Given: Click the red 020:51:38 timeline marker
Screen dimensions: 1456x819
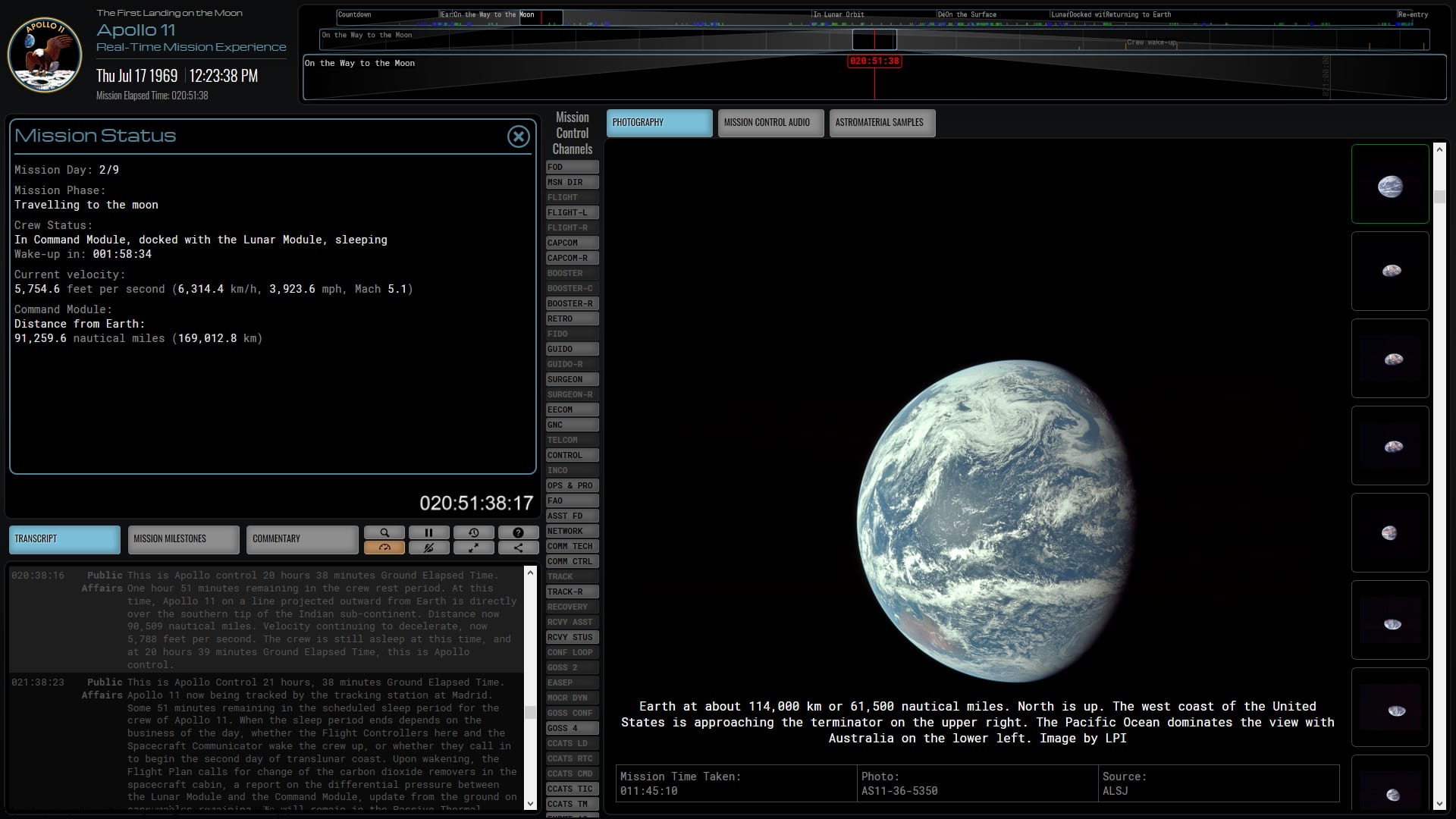Looking at the screenshot, I should point(874,61).
